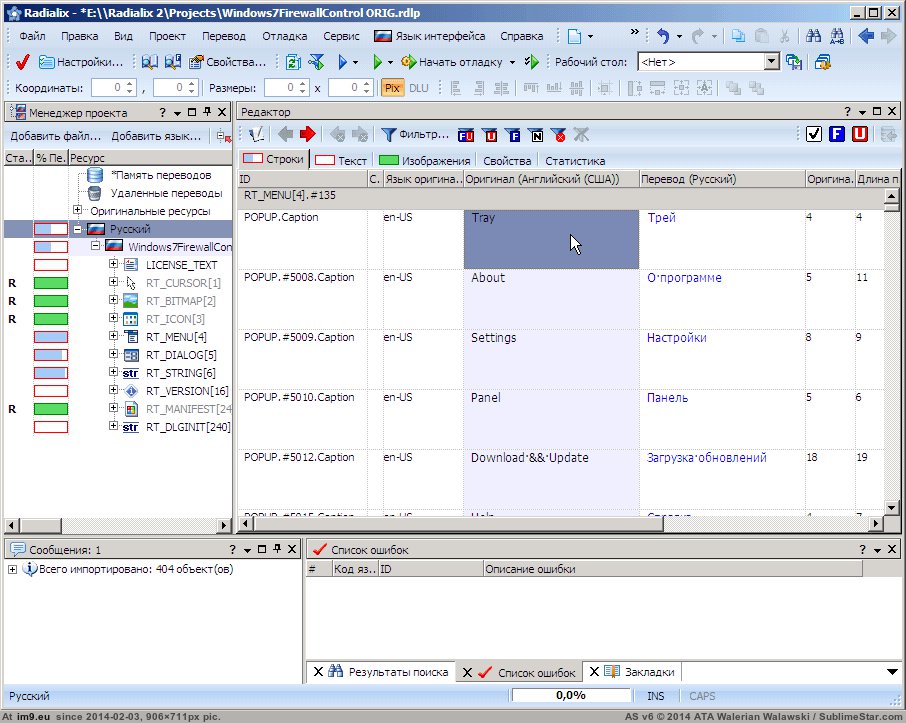The height and width of the screenshot is (723, 906).
Task: Click the save desktop layout icon
Action: (x=793, y=62)
